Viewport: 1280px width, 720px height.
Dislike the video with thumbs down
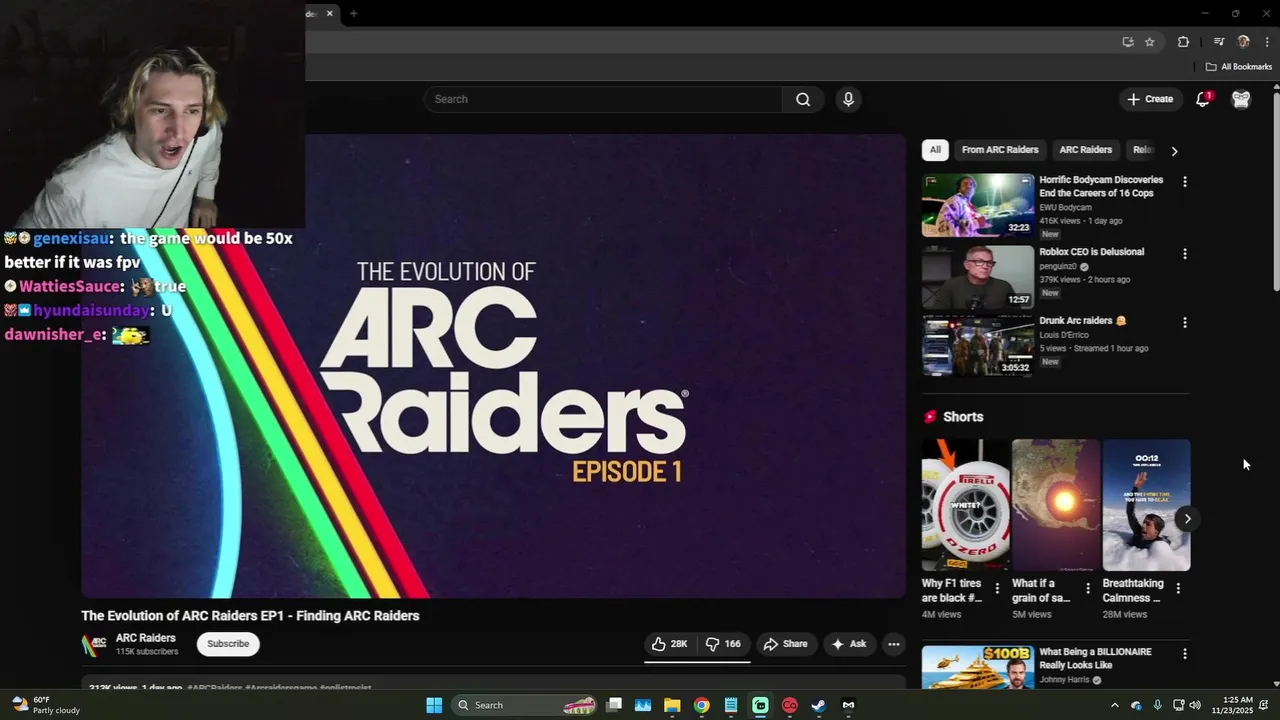[723, 644]
